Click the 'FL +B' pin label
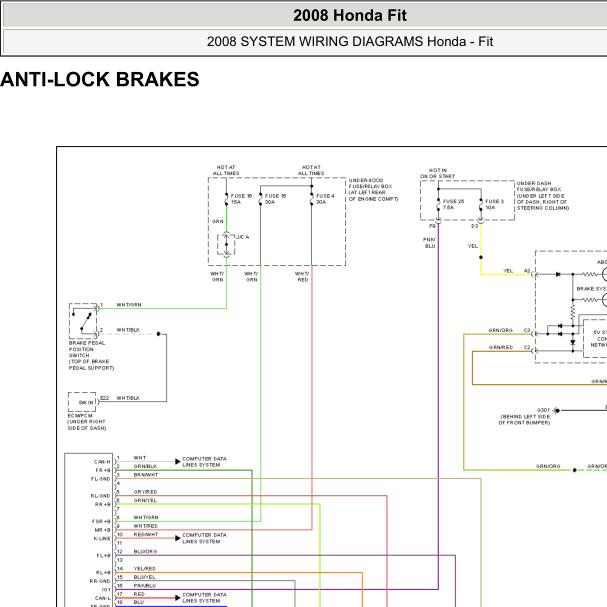This screenshot has height=607, width=607. (x=103, y=556)
